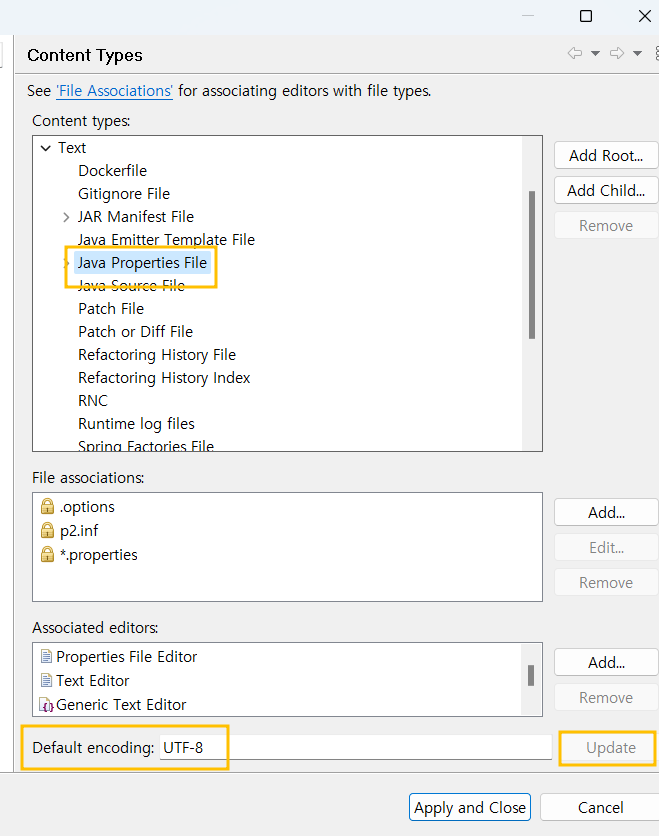Click the Add Root... button
The width and height of the screenshot is (659, 836).
click(606, 156)
